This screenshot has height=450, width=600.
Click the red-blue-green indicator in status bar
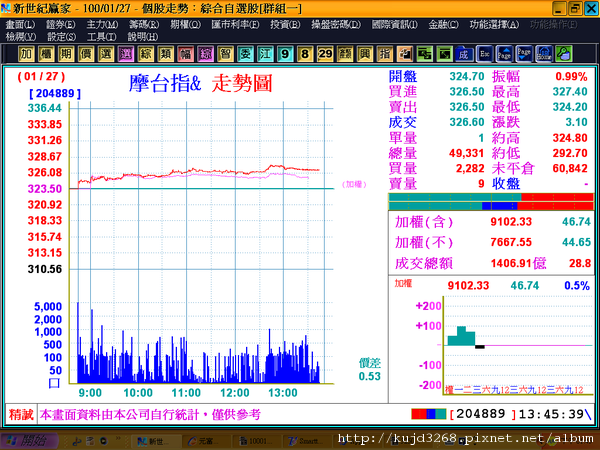429,414
